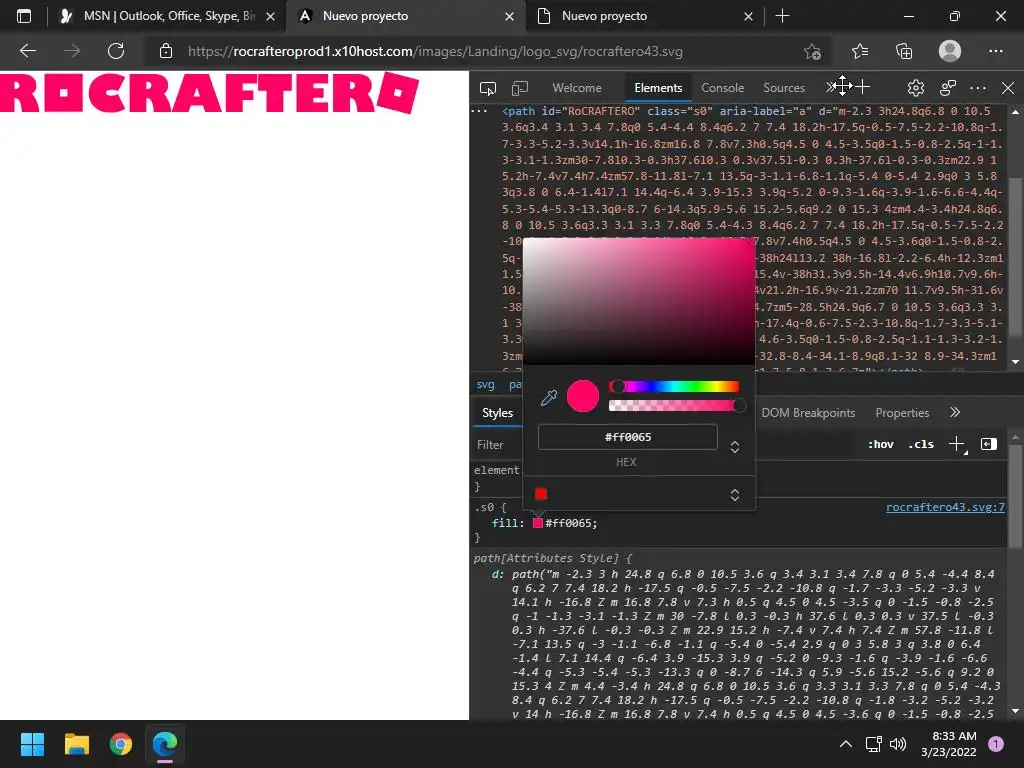Viewport: 1024px width, 768px height.
Task: Open the volume control
Action: (x=899, y=744)
